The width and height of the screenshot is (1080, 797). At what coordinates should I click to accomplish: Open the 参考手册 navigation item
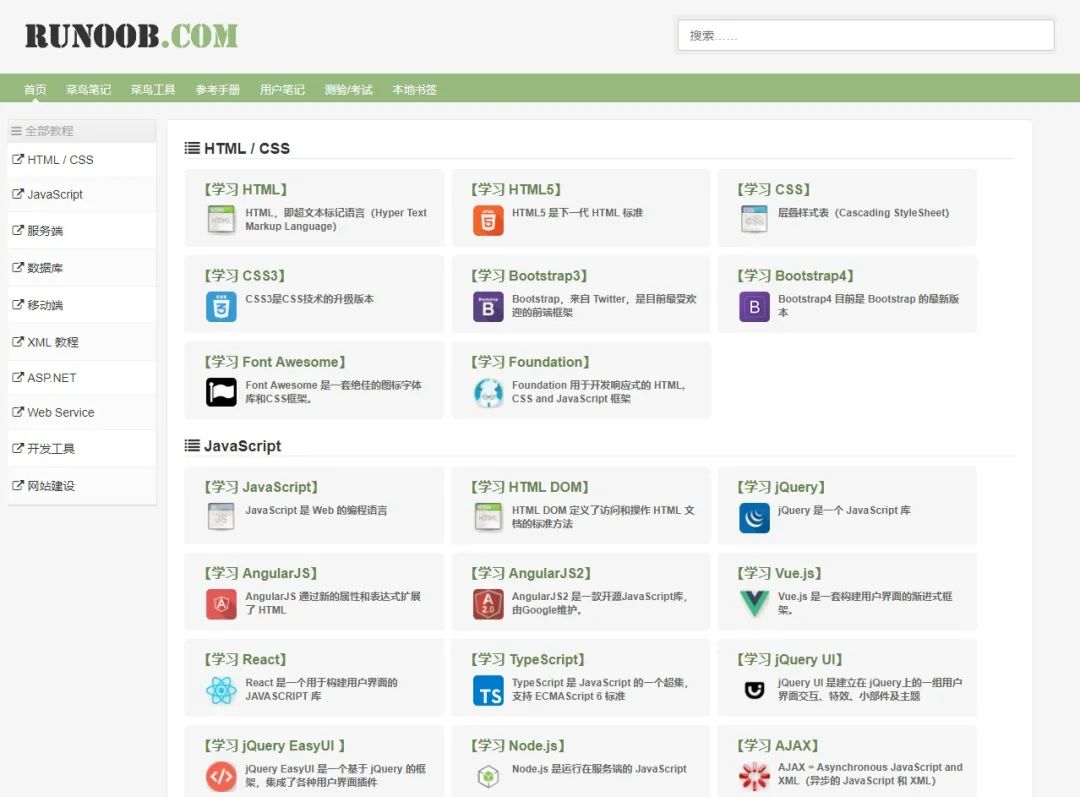click(x=218, y=90)
